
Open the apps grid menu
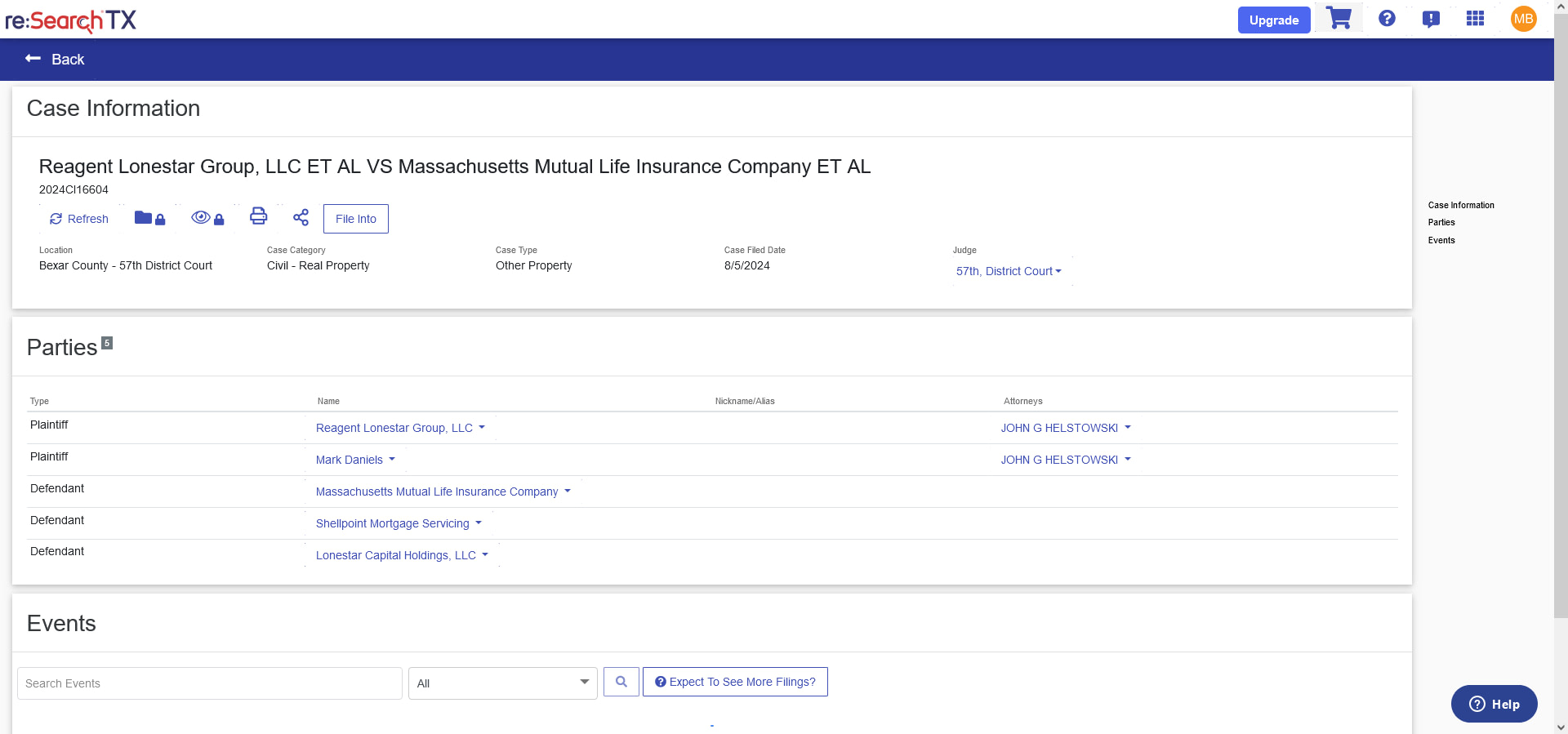pos(1475,18)
